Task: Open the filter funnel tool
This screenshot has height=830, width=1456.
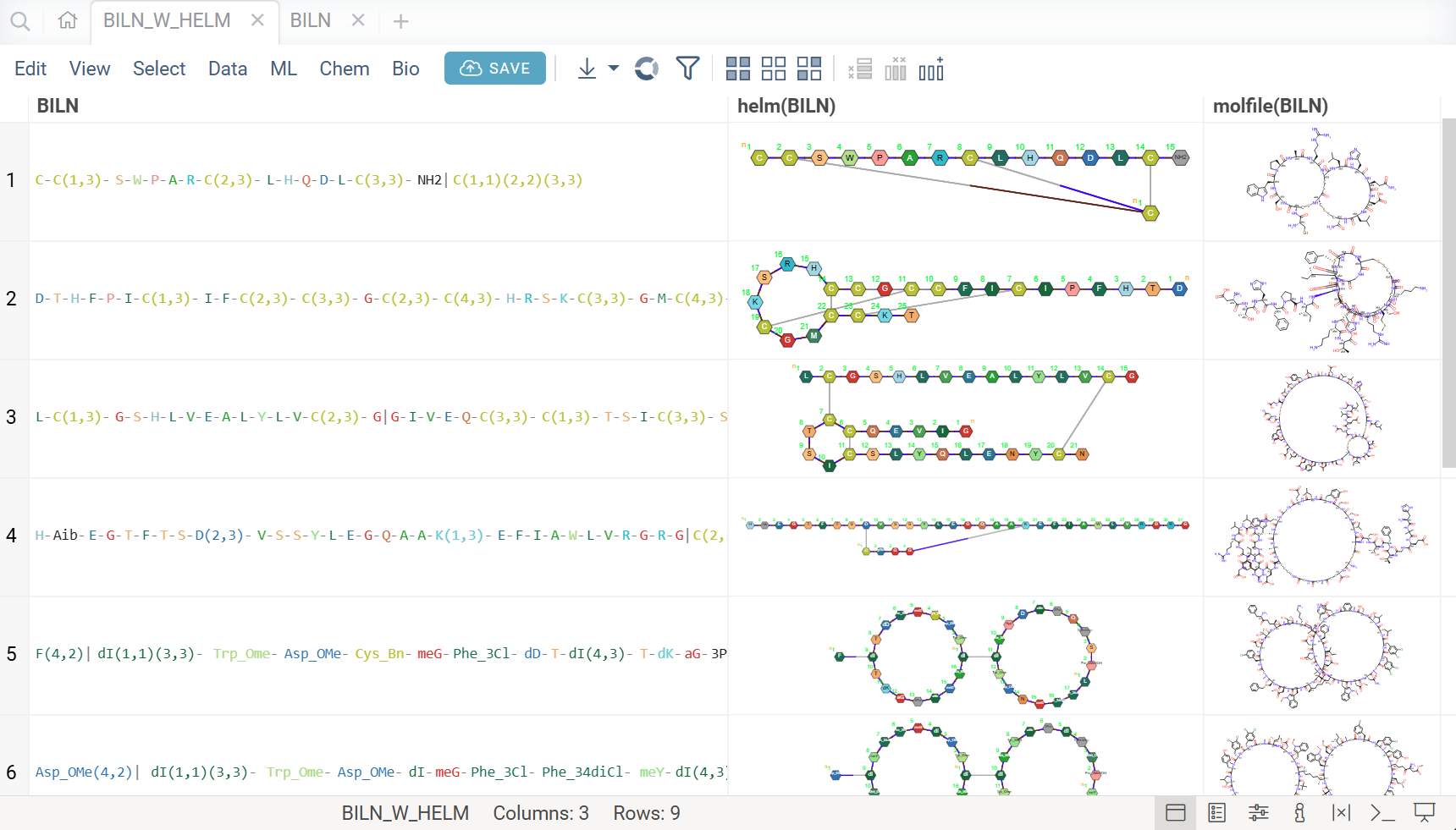Action: 687,69
